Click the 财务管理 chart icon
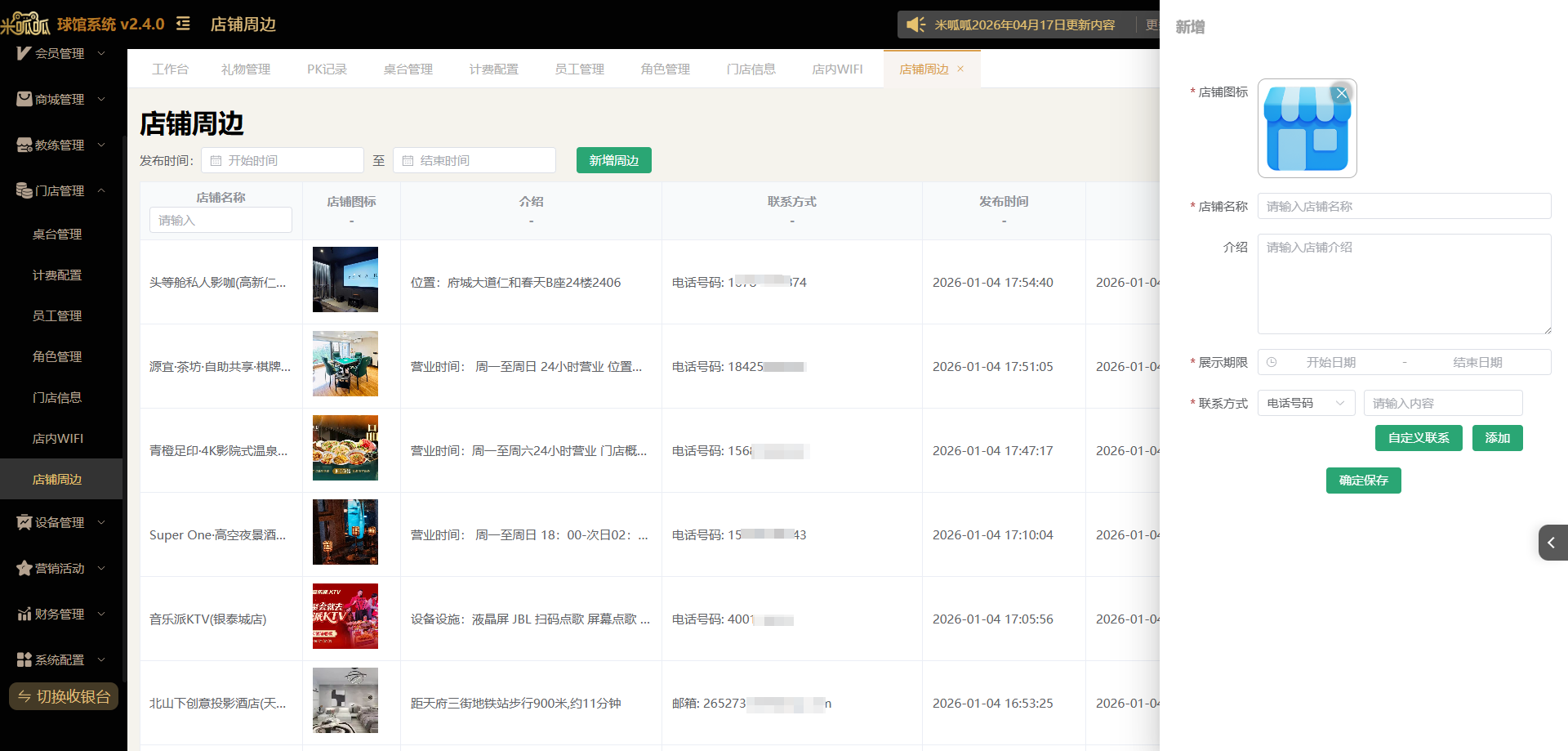The height and width of the screenshot is (751, 1568). click(24, 614)
